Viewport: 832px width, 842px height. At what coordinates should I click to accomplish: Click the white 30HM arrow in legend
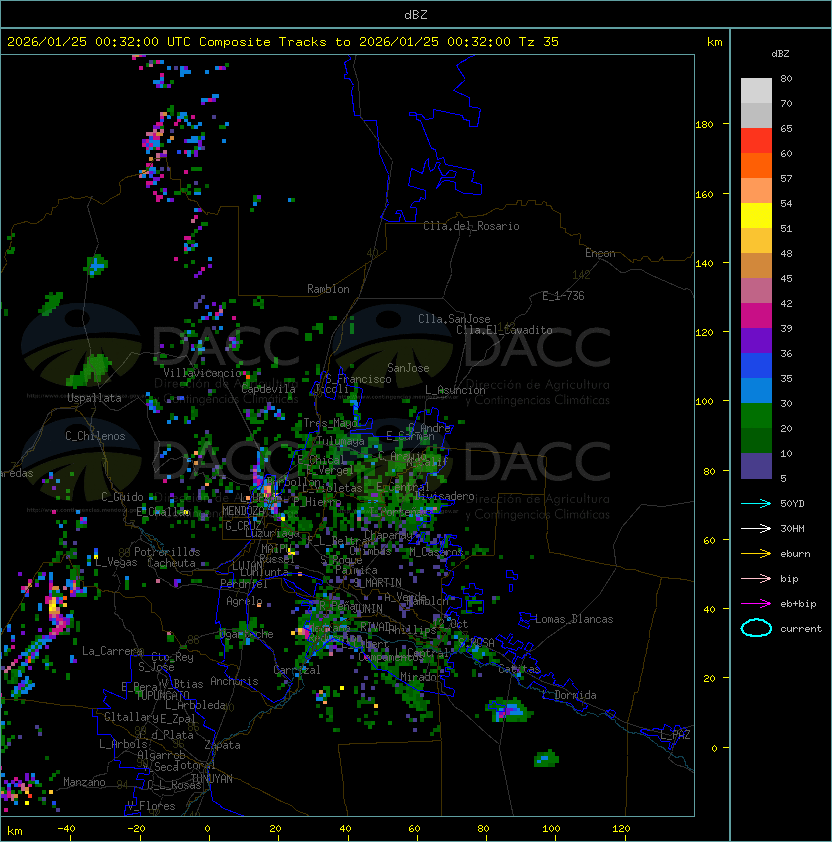click(756, 528)
